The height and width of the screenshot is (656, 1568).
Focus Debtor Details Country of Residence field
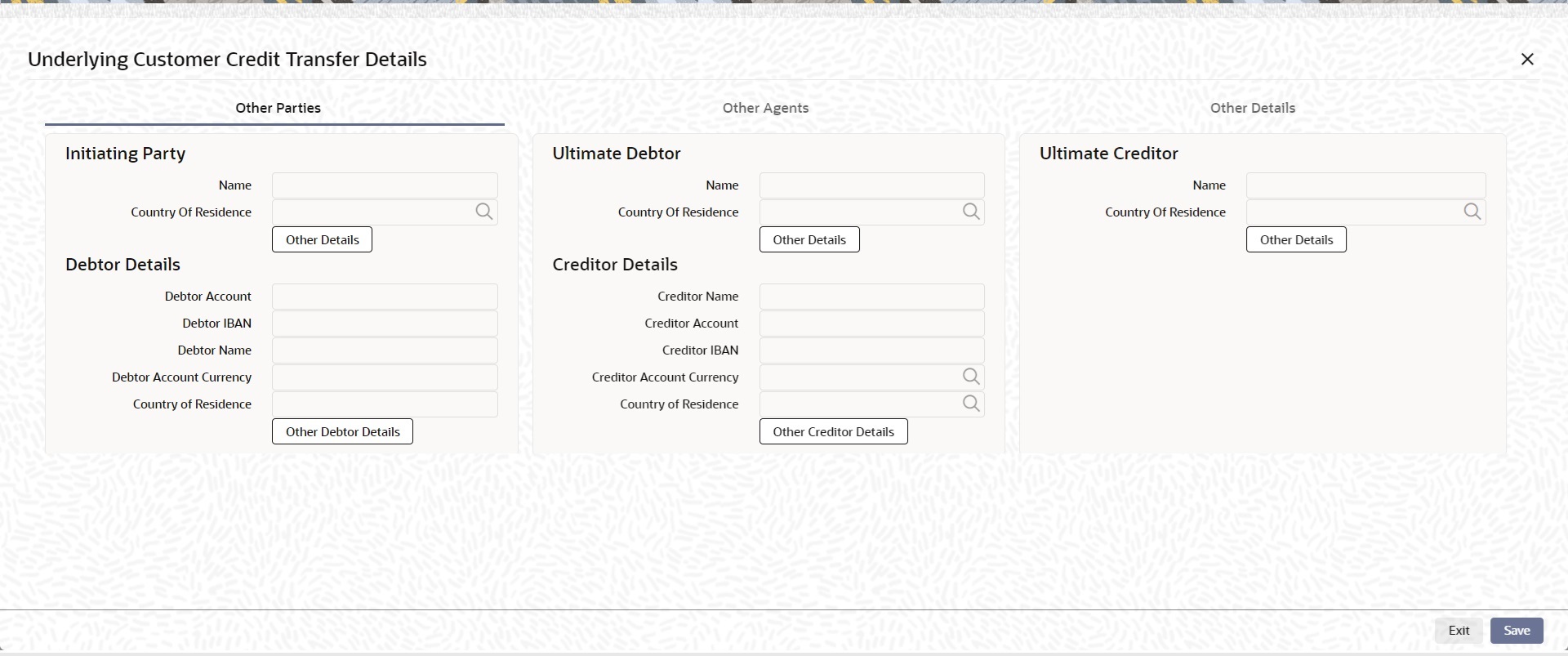[385, 404]
